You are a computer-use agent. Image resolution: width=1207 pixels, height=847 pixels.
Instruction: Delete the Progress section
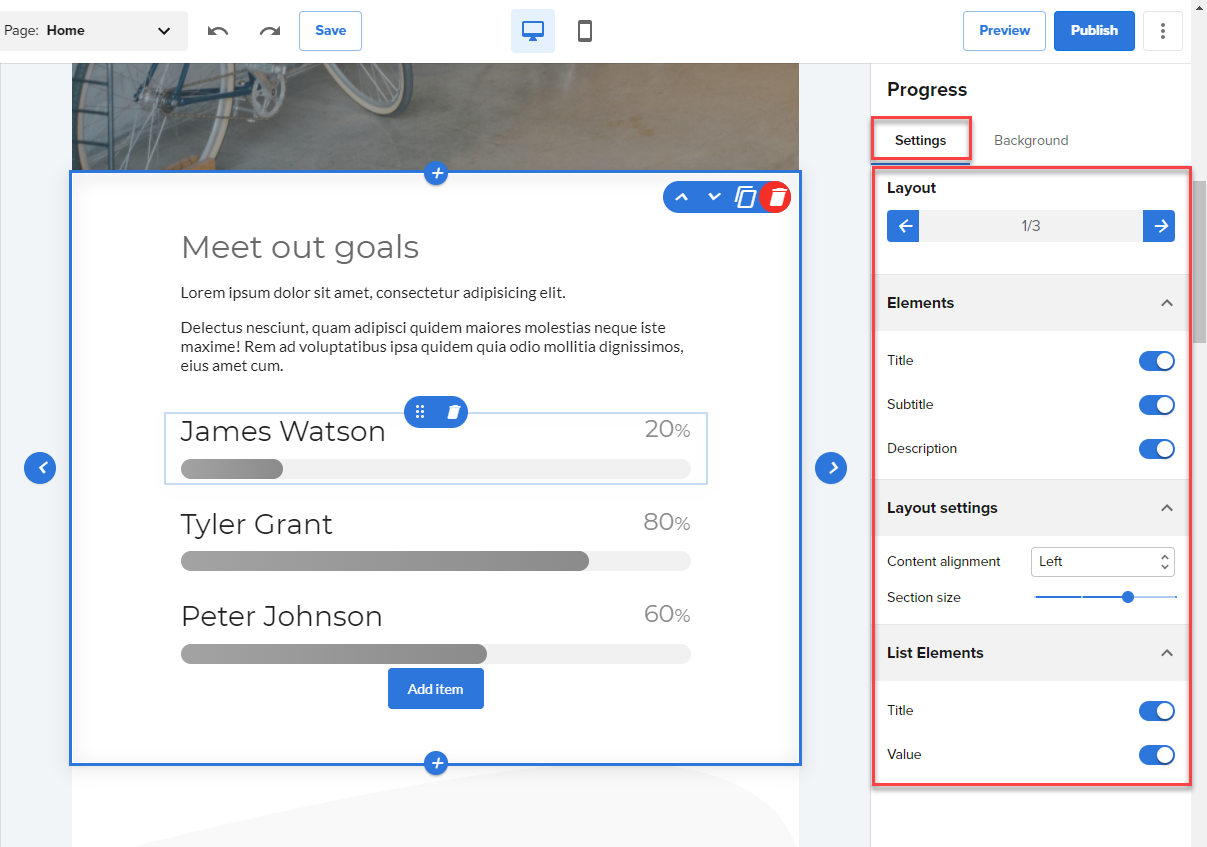pyautogui.click(x=775, y=197)
